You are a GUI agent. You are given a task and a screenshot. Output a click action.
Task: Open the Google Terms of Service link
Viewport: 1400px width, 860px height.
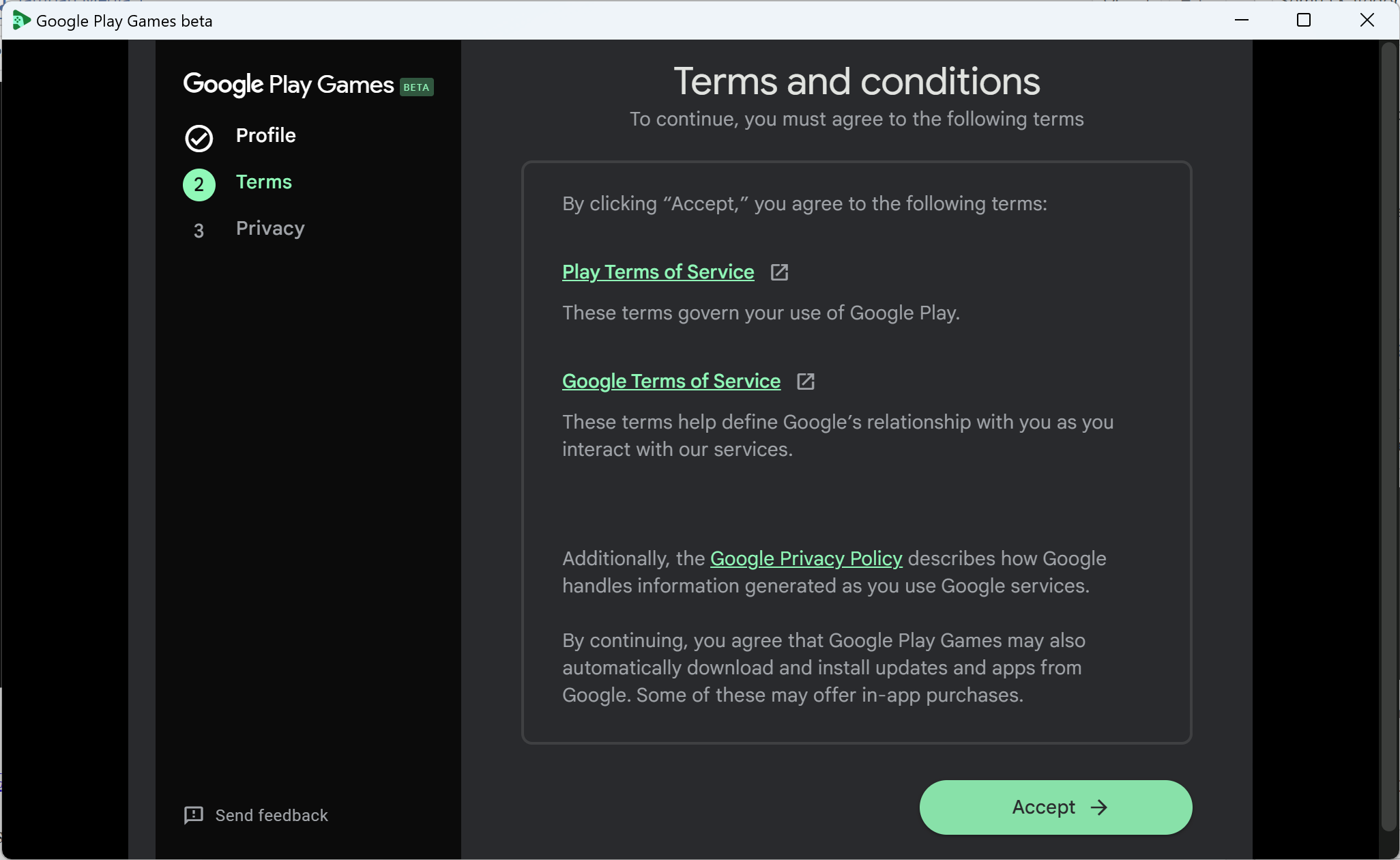click(671, 381)
